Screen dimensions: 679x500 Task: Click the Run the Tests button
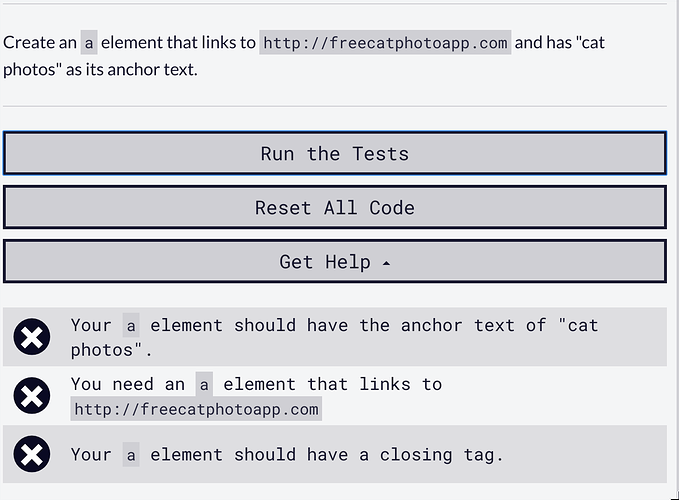point(334,154)
